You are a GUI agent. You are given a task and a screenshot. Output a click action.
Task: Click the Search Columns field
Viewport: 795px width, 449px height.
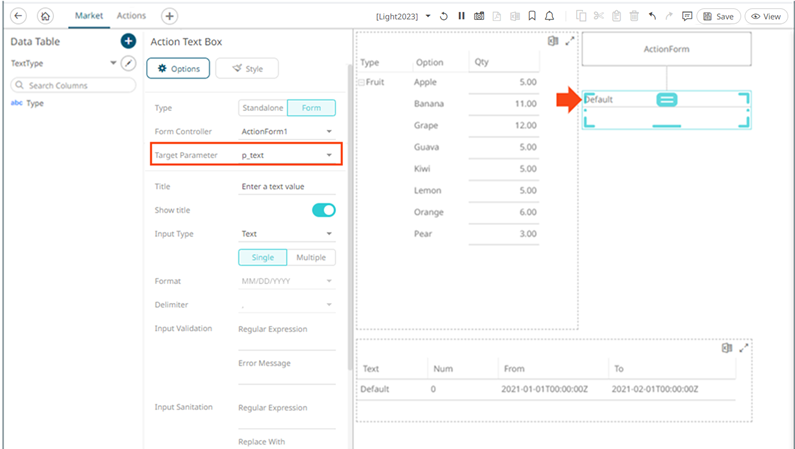click(x=72, y=86)
